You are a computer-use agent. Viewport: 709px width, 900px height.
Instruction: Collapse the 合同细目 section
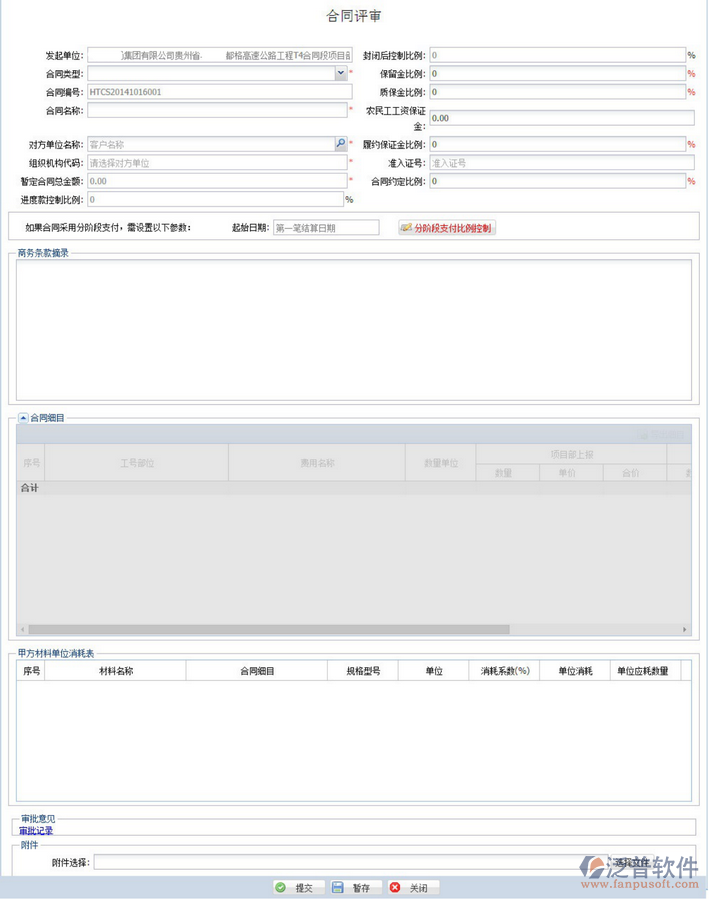click(23, 418)
